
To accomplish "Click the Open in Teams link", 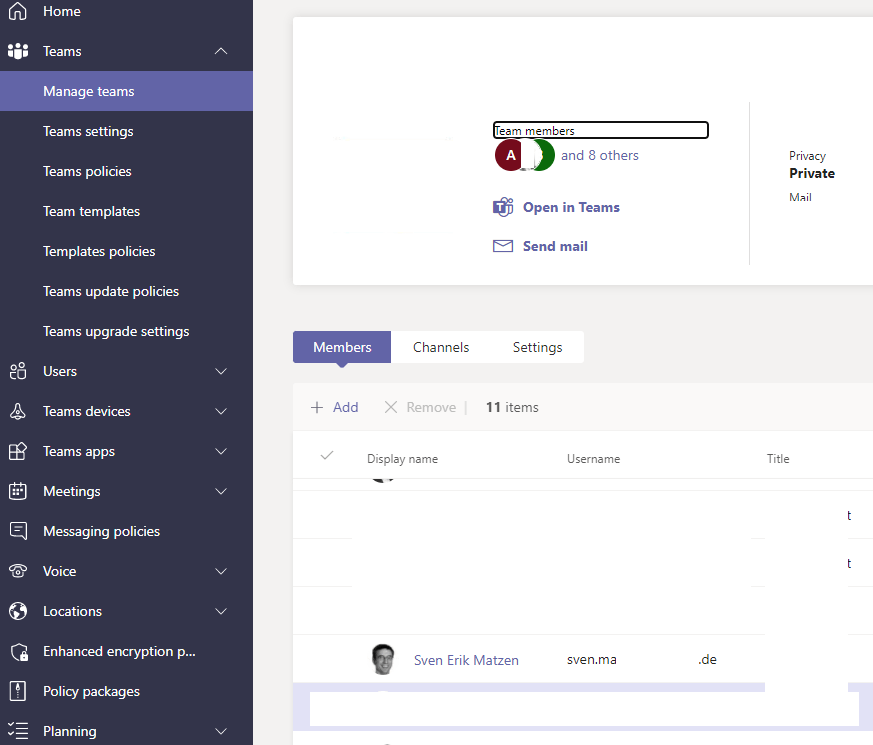I will tap(571, 207).
